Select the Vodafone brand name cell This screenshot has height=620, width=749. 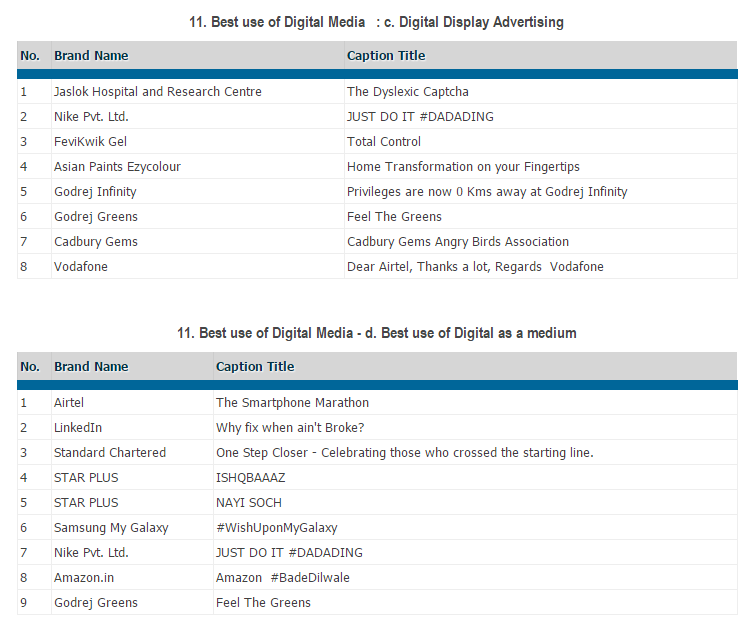coord(80,267)
